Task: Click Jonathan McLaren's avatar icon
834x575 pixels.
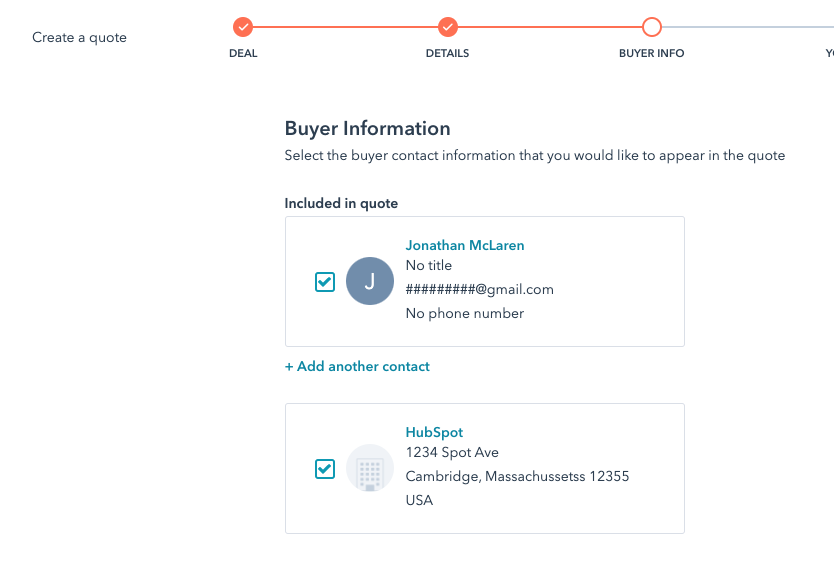Action: 370,281
